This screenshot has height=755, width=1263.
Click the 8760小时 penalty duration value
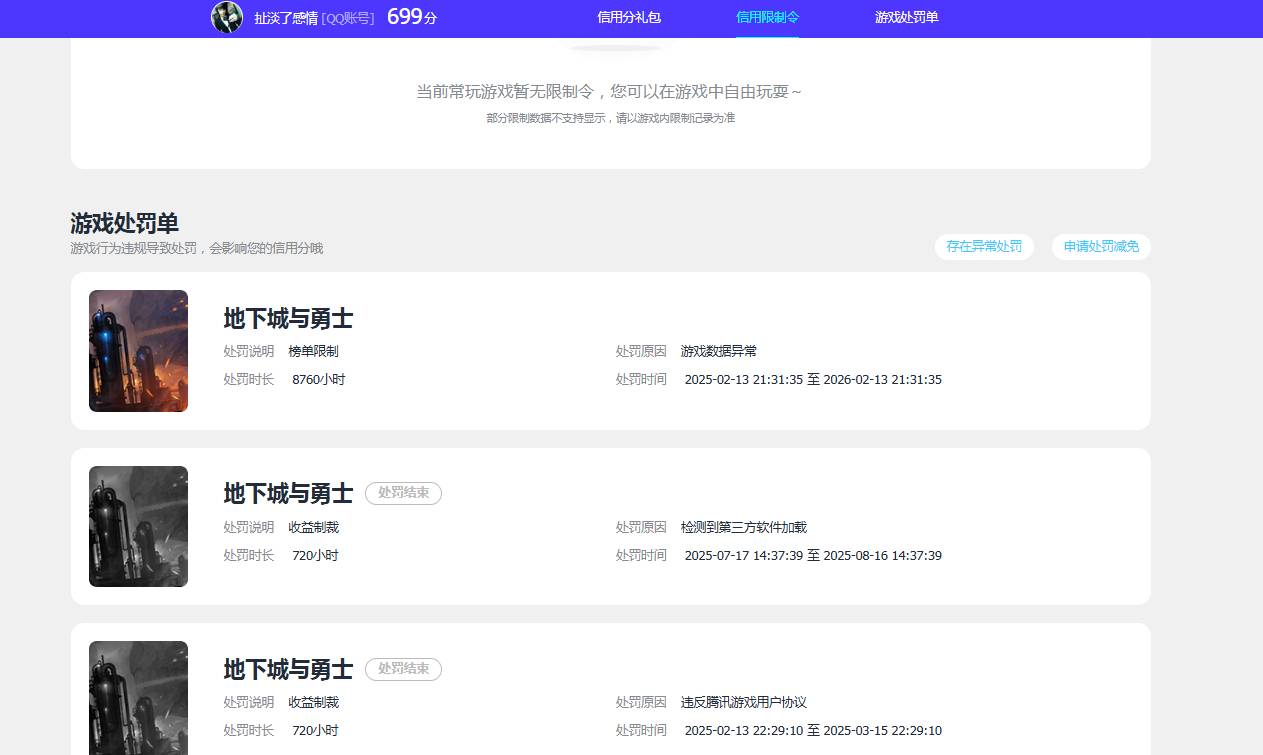click(x=318, y=379)
